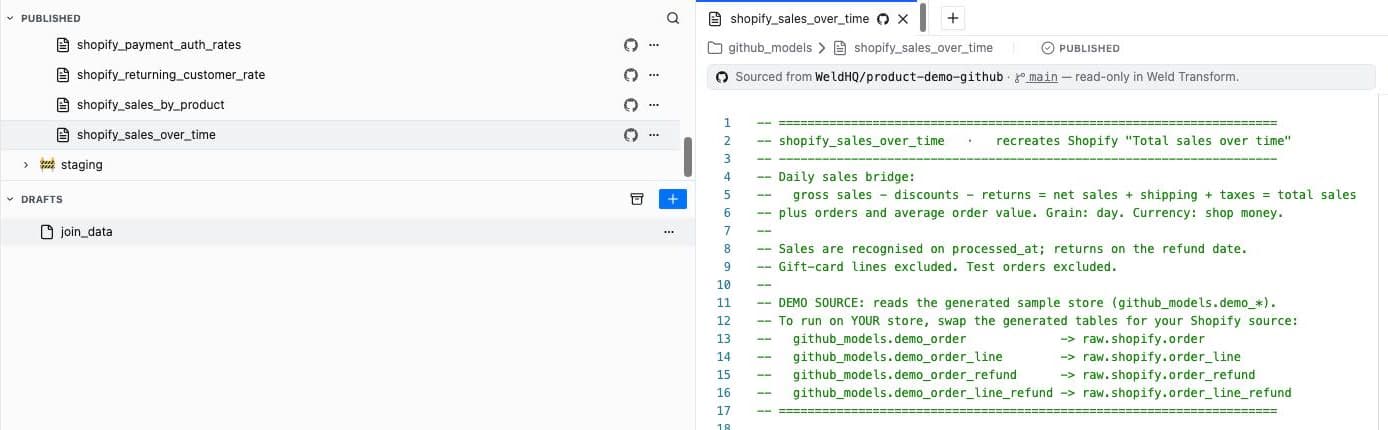
Task: Open GitHub icon for shopify_sales_over_time row
Action: point(631,135)
